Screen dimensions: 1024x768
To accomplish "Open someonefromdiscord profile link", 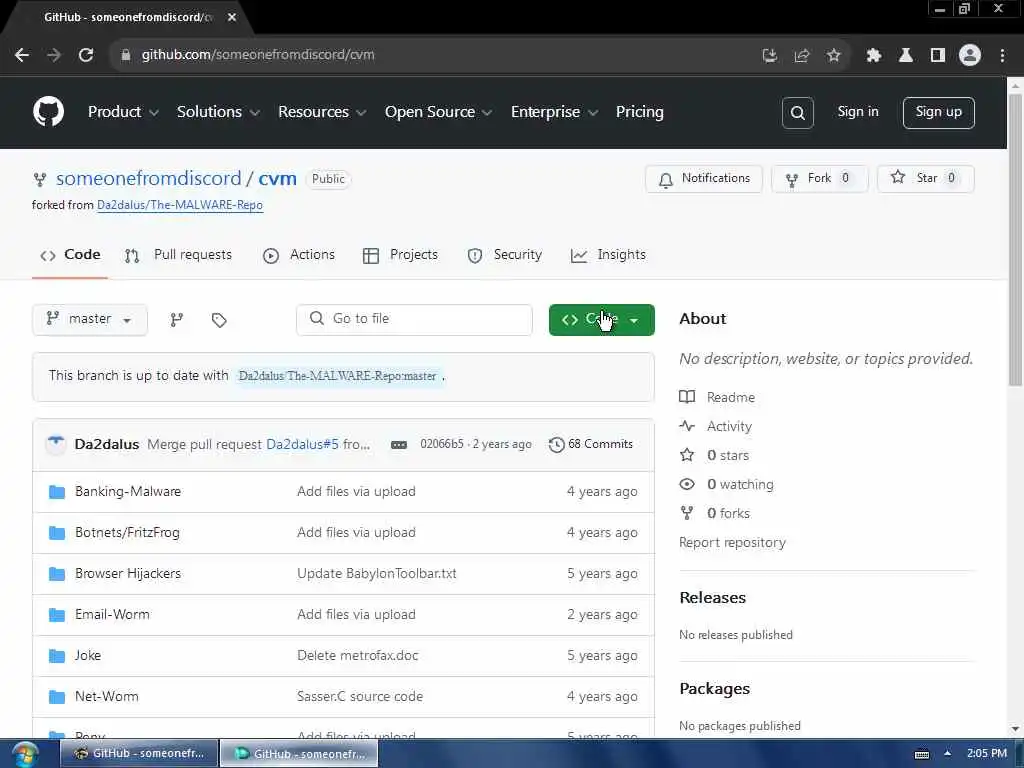I will coord(148,178).
